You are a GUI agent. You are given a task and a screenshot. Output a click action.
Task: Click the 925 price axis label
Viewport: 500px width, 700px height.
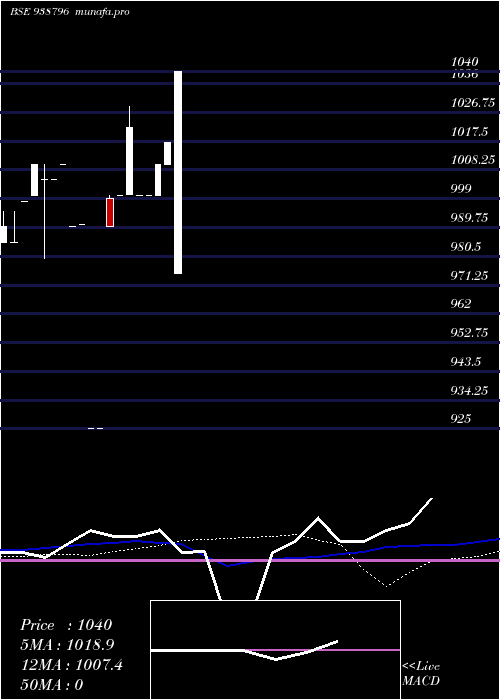461,419
